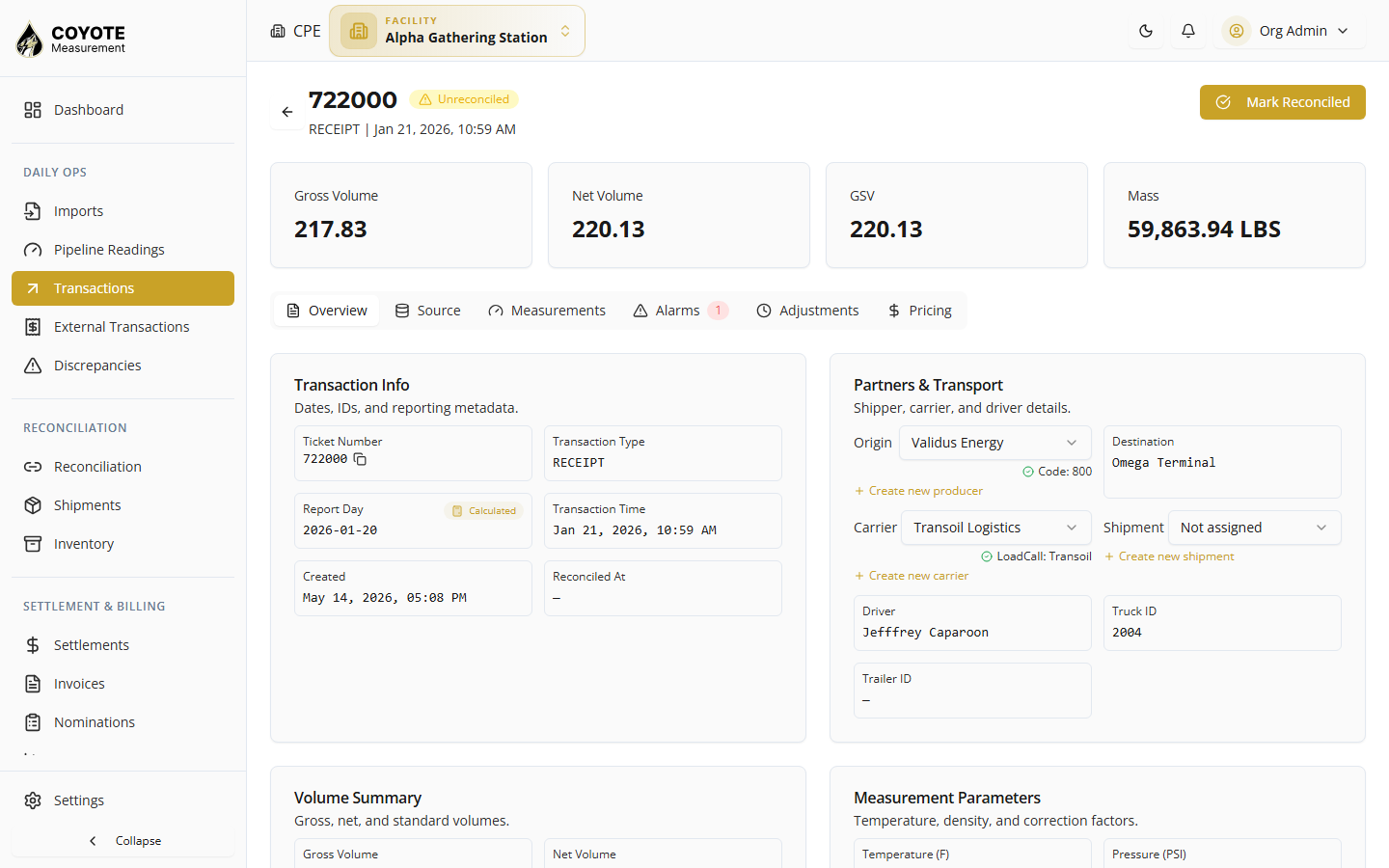This screenshot has height=868, width=1389.
Task: Click the Driver Jefffrey Caparoon field
Action: click(972, 623)
